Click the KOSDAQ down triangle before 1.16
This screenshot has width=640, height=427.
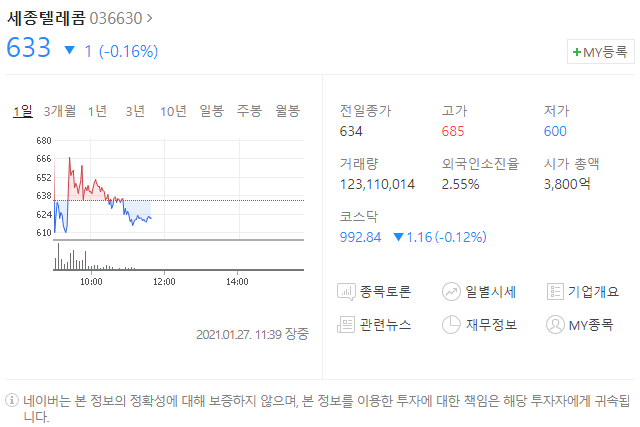pyautogui.click(x=398, y=237)
